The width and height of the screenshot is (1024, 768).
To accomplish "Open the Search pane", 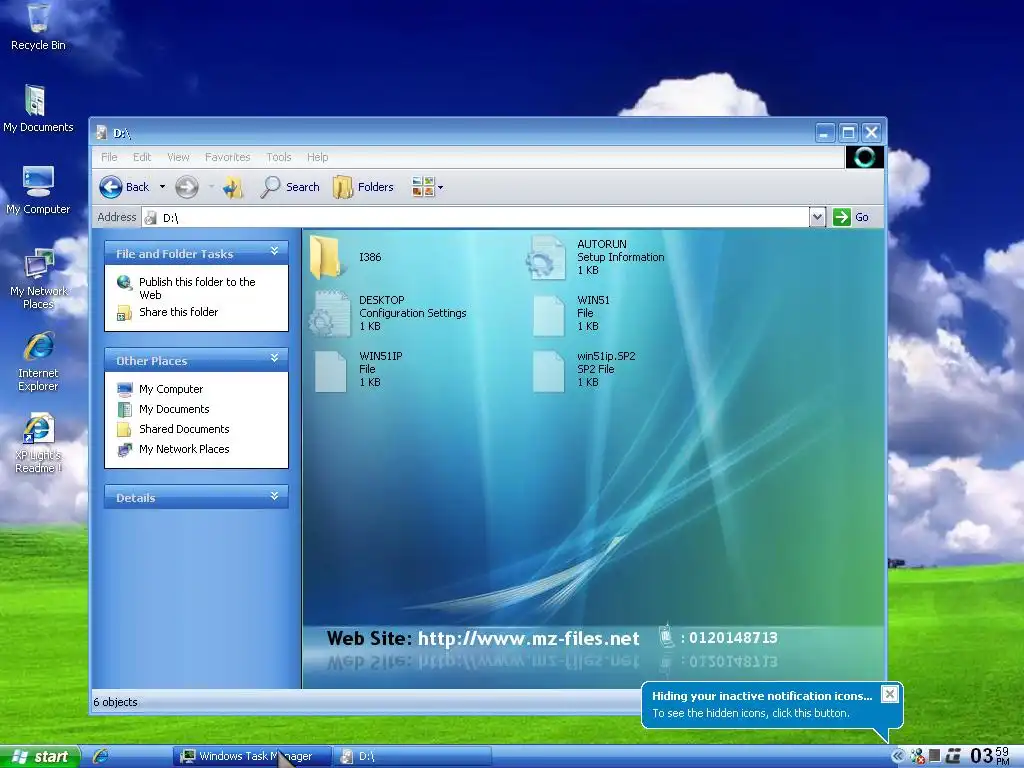I will 289,187.
